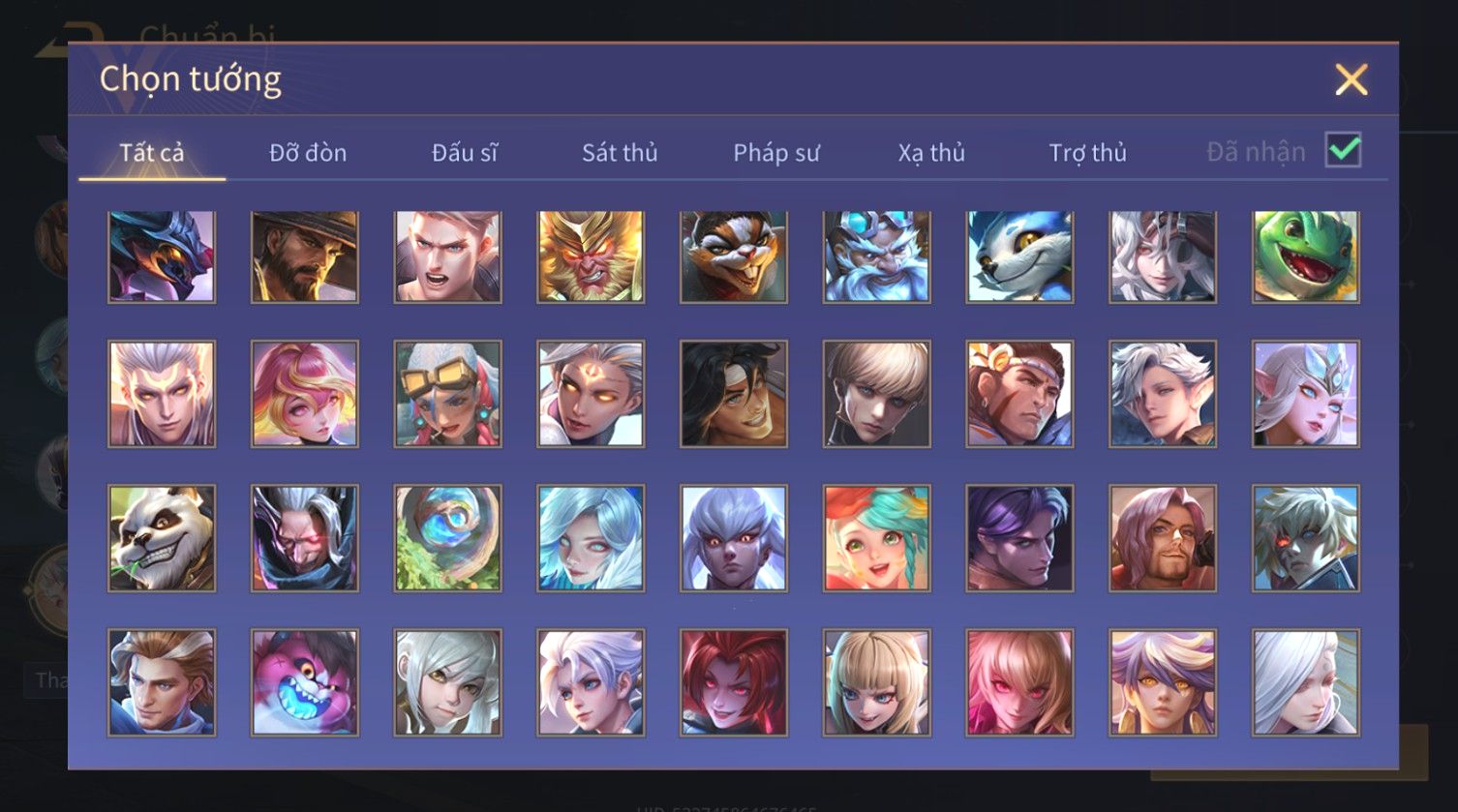Screen dimensions: 1458x812
Task: Choose the cowboy hat bearded hero
Action: (305, 256)
